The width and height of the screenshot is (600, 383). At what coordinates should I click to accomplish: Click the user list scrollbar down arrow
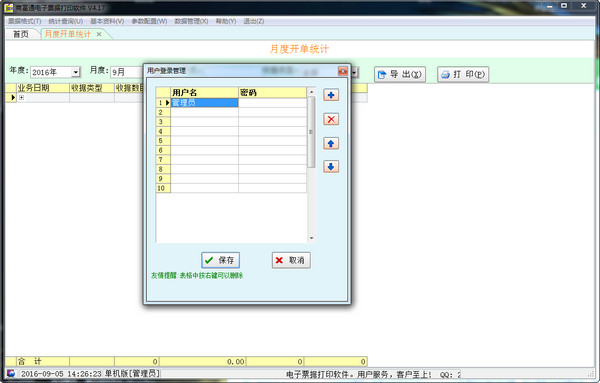point(311,238)
